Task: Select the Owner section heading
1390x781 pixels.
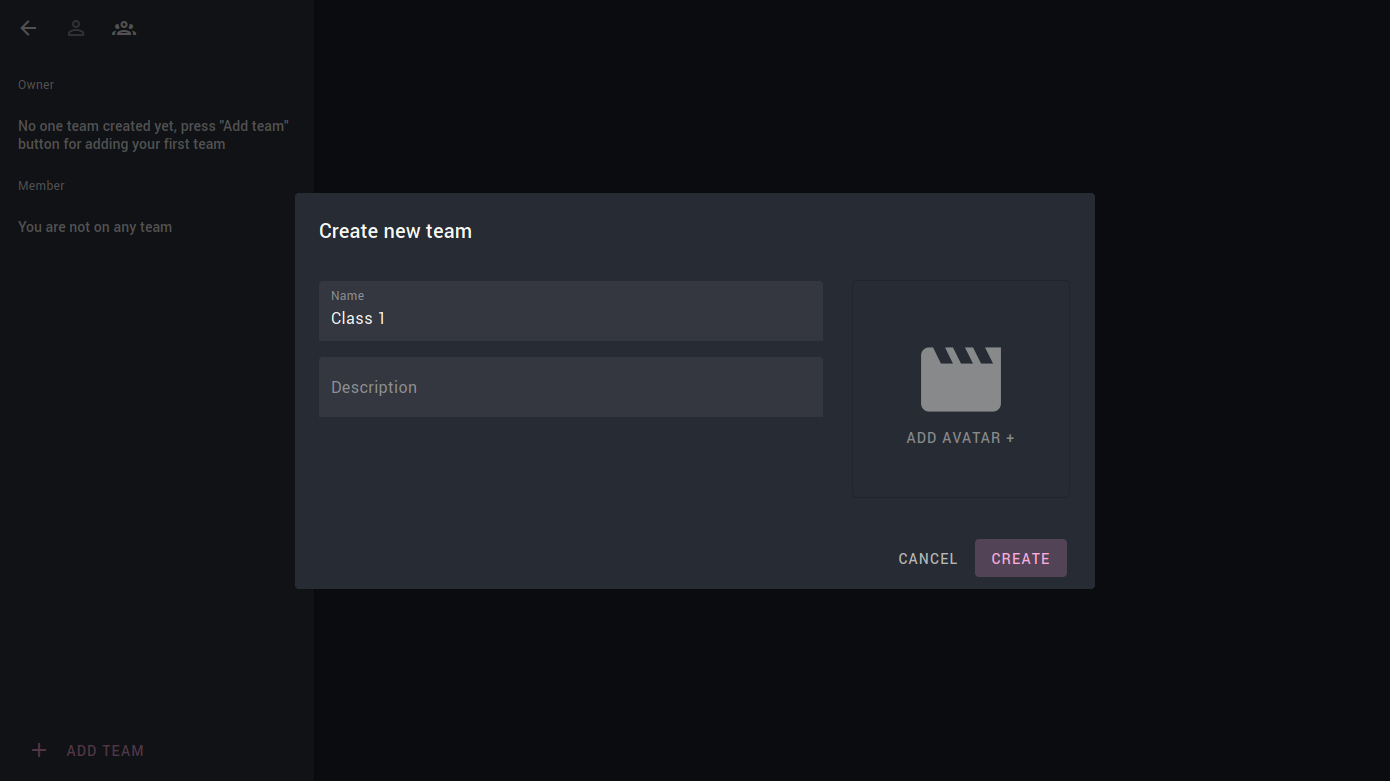Action: [x=36, y=85]
